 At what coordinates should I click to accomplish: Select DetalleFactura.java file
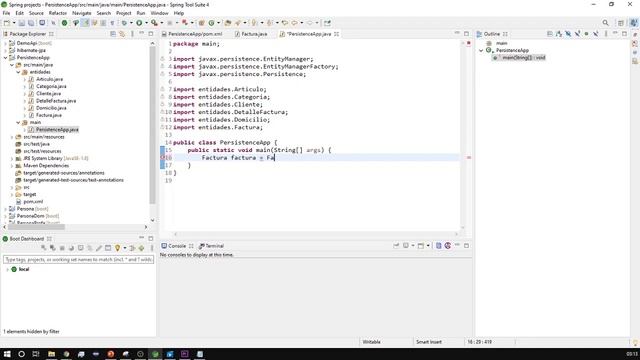56,101
